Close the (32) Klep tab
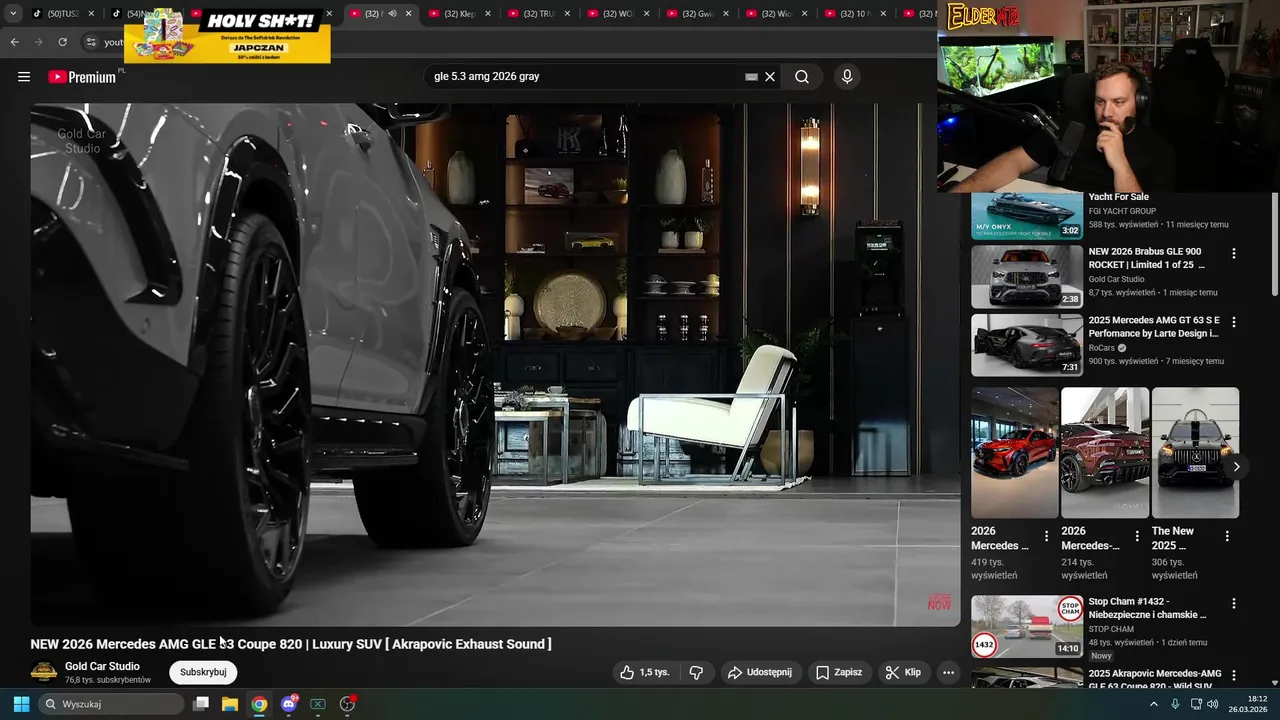The image size is (1280, 720). 487,14
